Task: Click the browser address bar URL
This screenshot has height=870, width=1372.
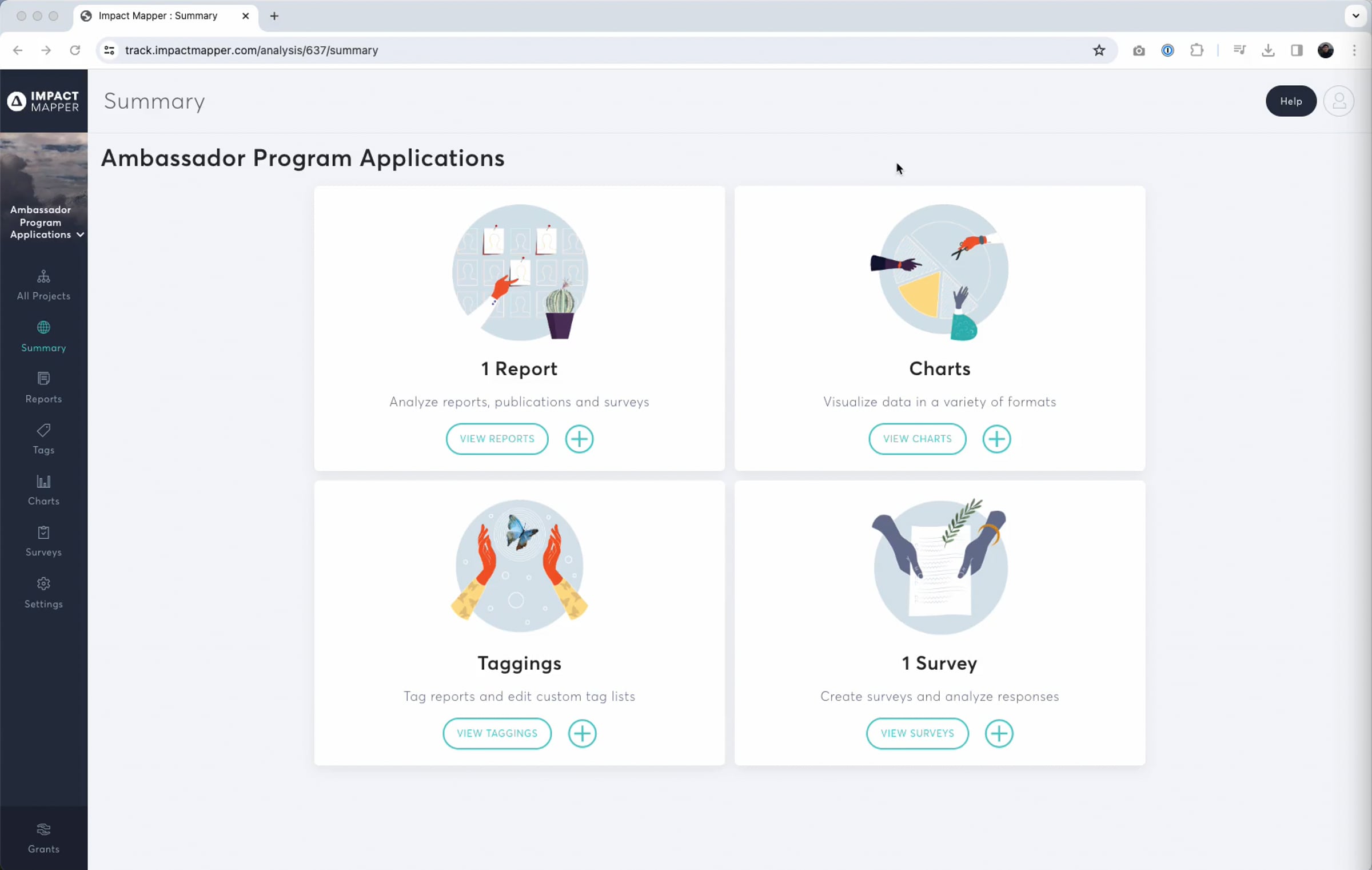Action: click(x=252, y=50)
